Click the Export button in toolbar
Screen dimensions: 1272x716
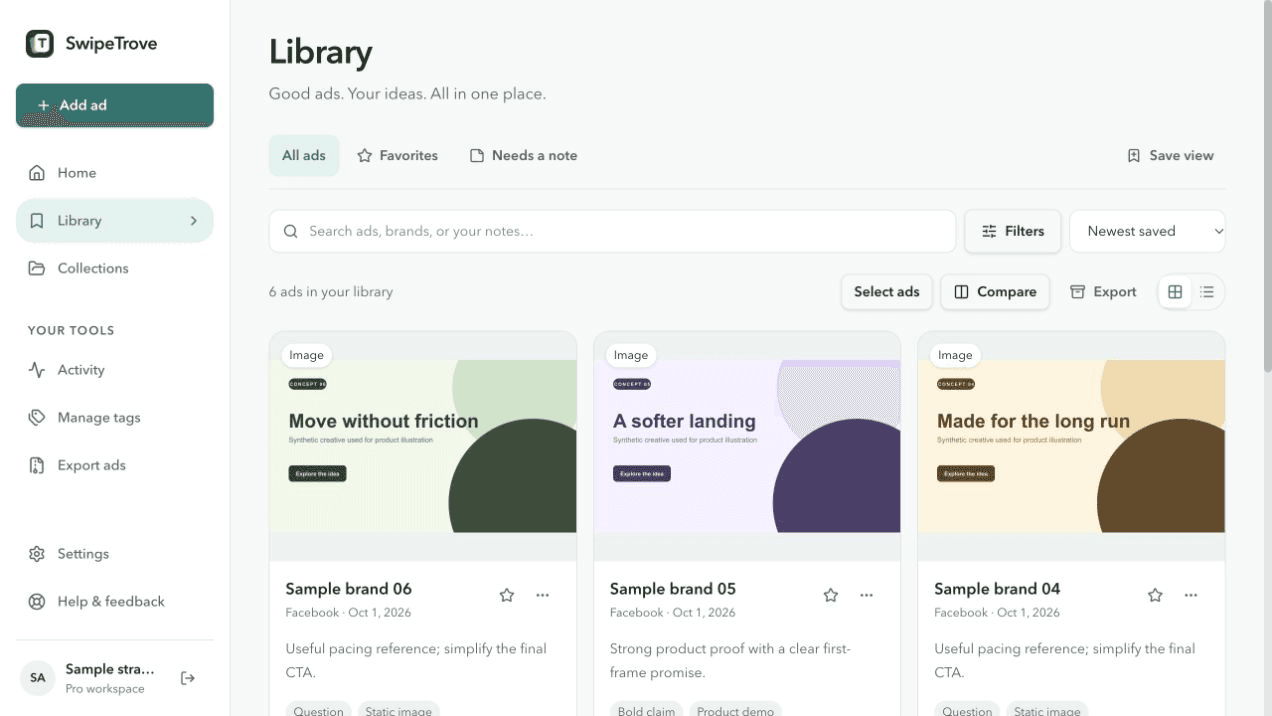1103,292
